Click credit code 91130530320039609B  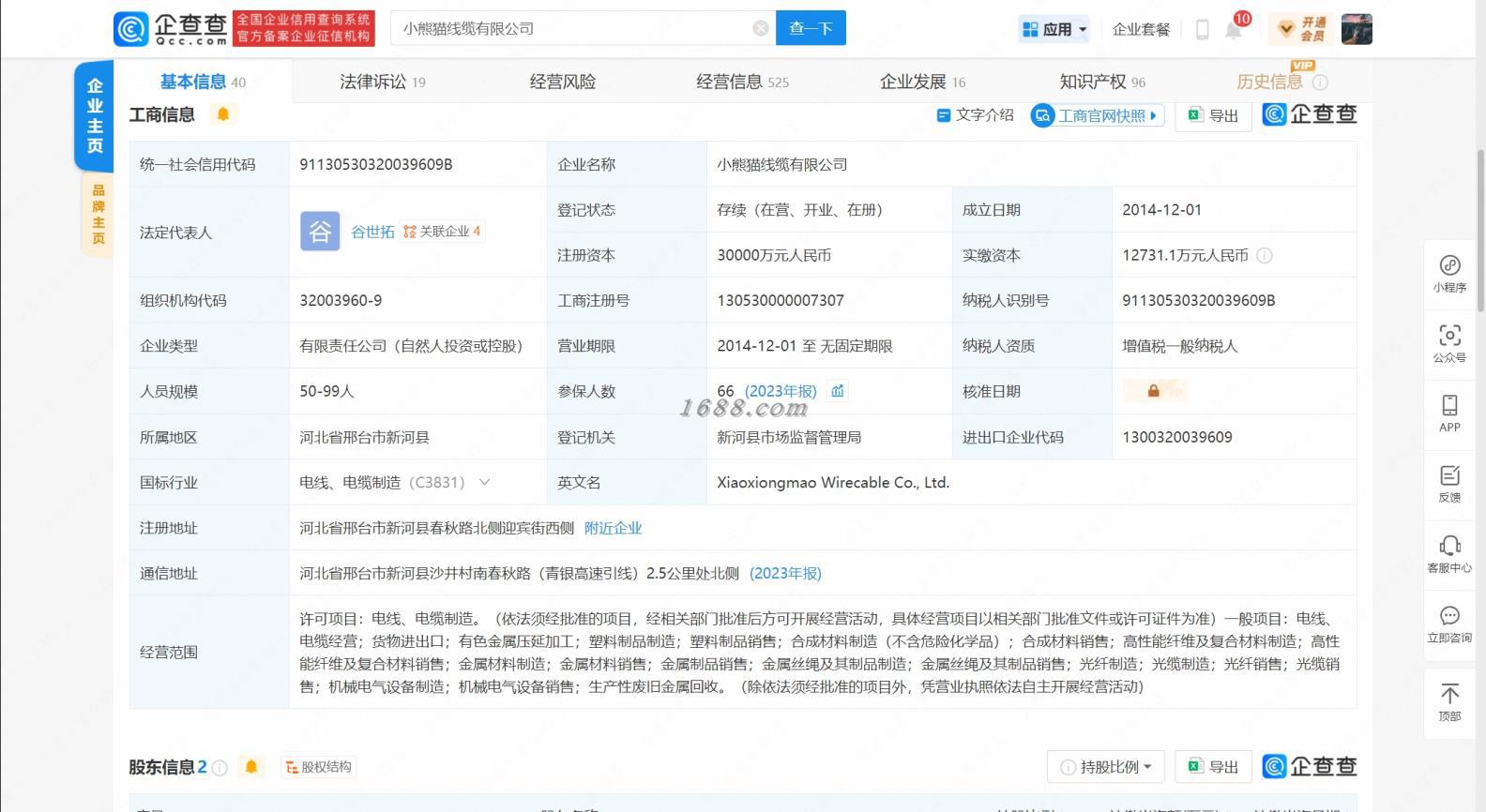pos(375,164)
